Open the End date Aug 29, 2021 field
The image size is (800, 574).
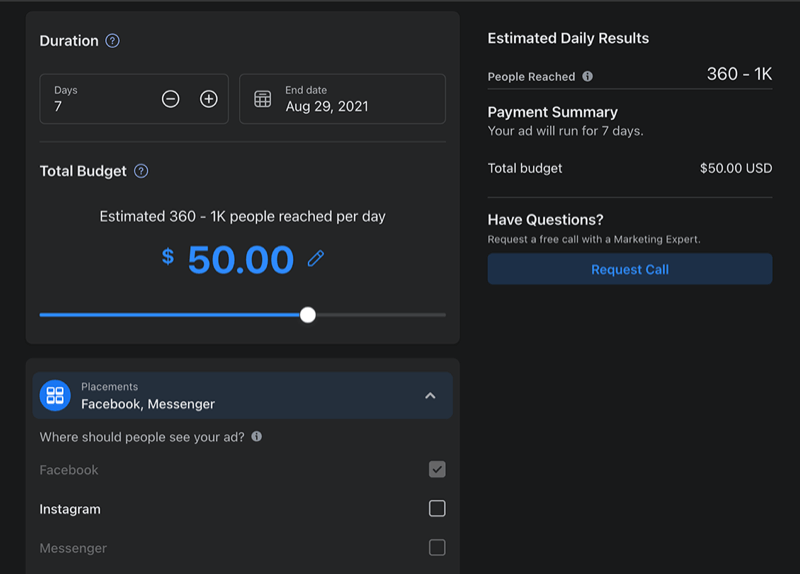point(342,99)
